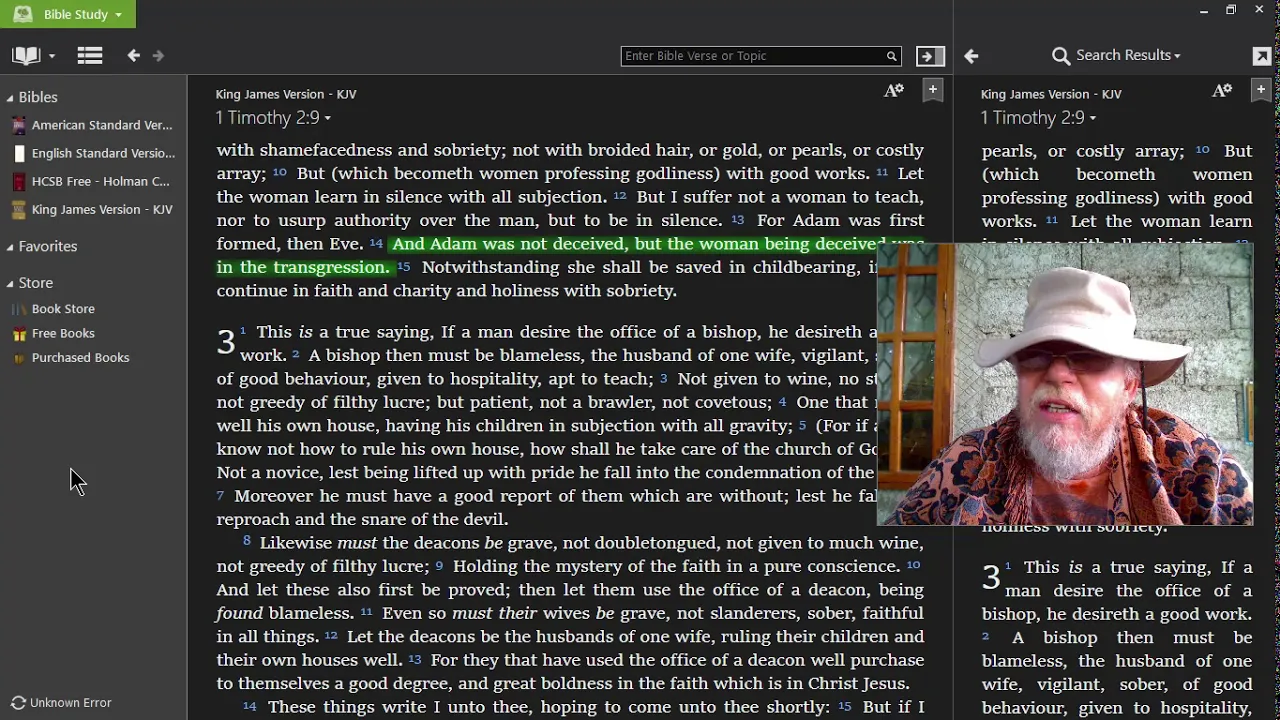The height and width of the screenshot is (720, 1280).
Task: Go forward with the right navigation arrow
Action: click(158, 56)
